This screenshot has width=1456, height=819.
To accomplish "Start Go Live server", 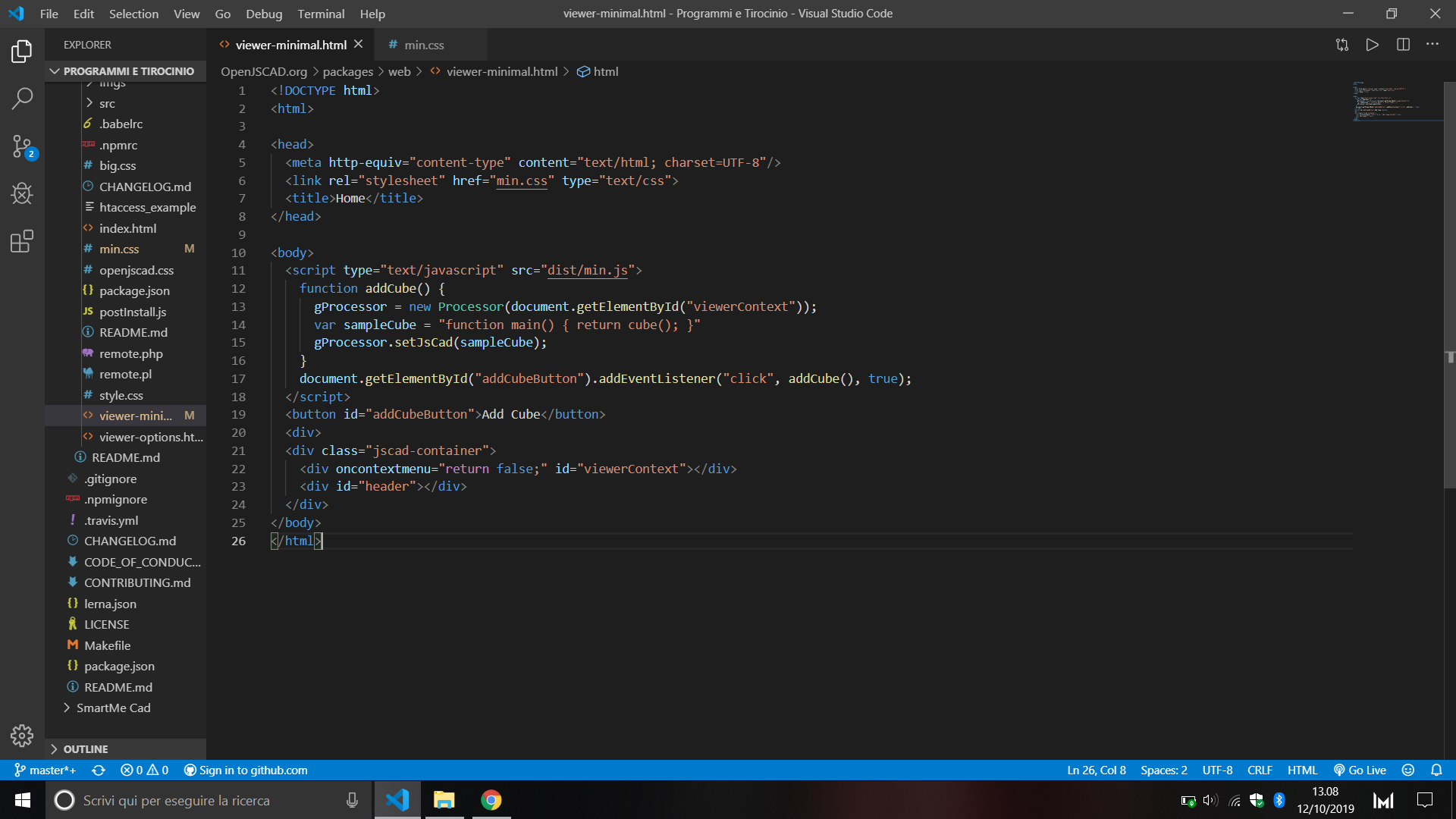I will point(1360,770).
